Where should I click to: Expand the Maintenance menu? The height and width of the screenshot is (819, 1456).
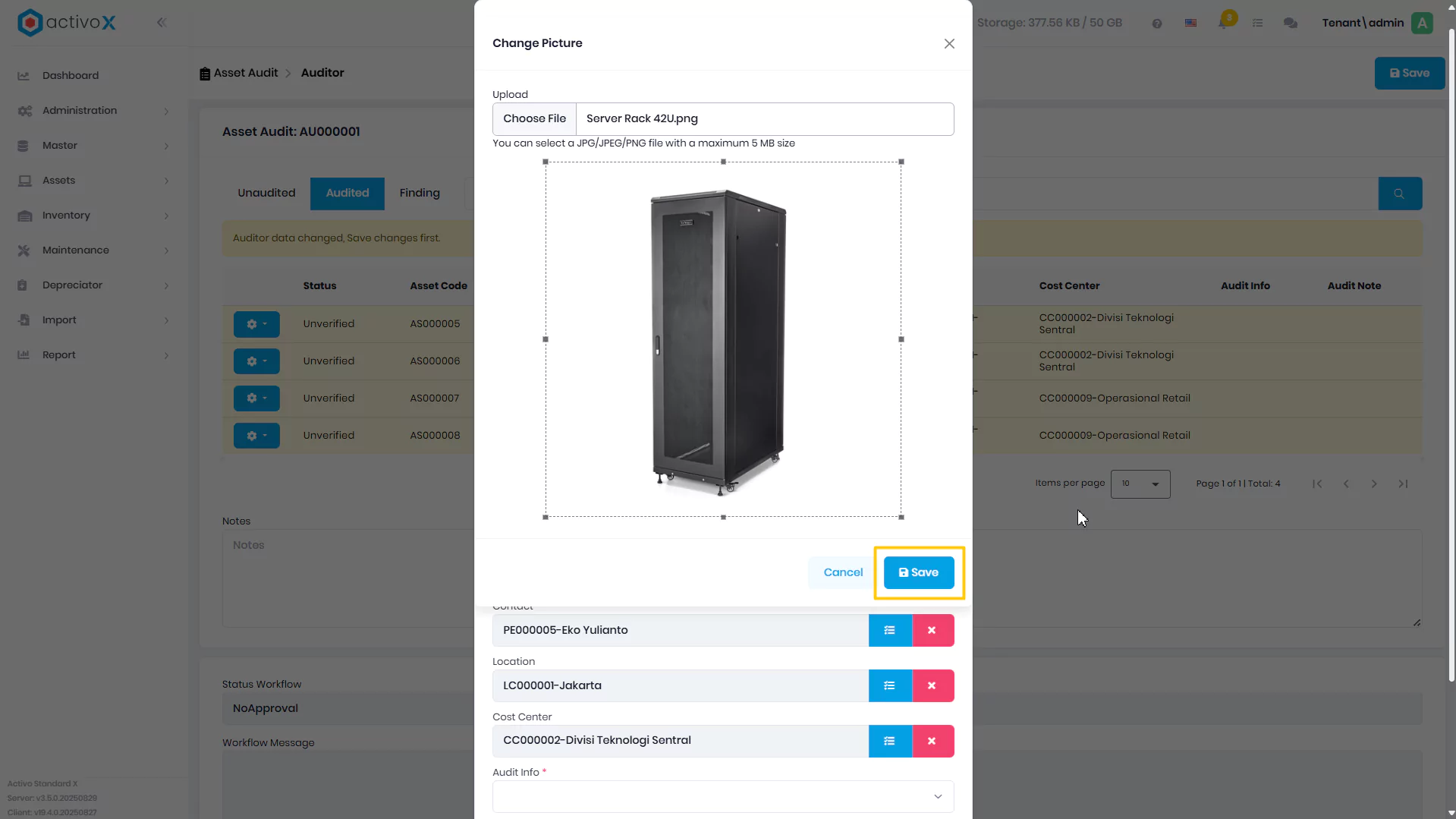93,250
